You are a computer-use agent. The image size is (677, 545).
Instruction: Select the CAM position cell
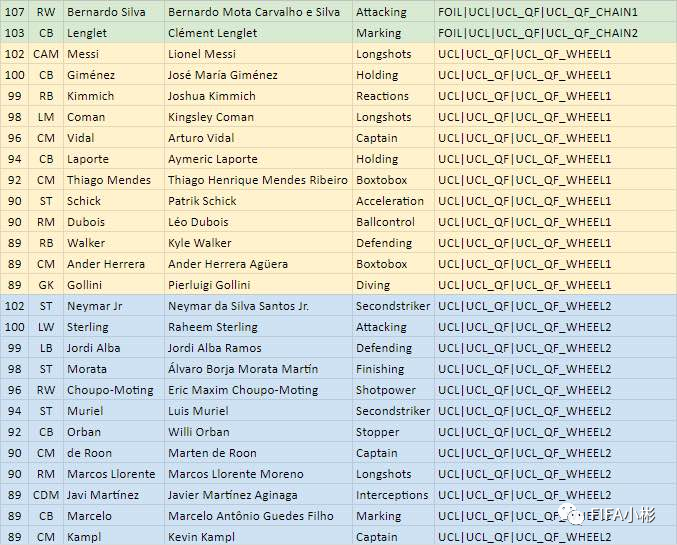pyautogui.click(x=46, y=54)
